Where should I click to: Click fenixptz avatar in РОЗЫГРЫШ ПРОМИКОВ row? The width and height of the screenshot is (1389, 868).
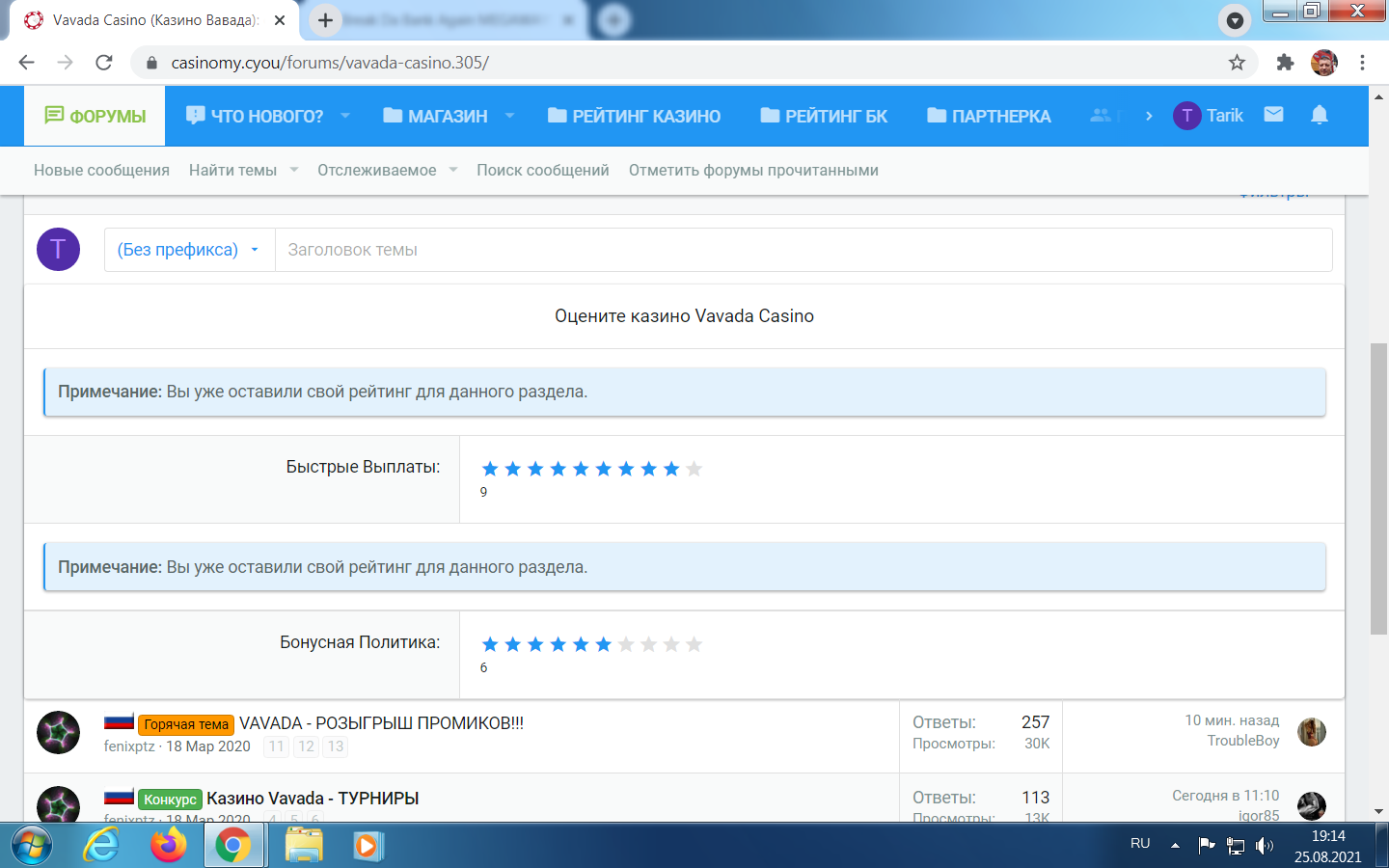[x=58, y=732]
